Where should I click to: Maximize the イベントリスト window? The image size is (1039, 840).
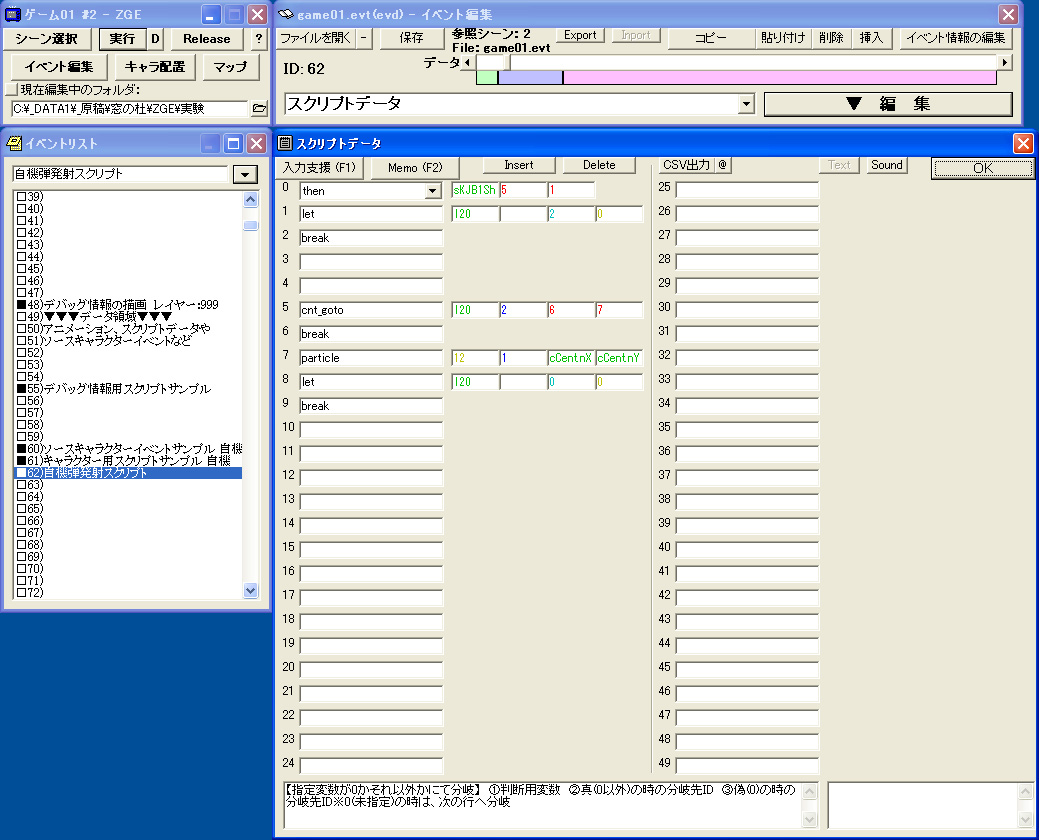coord(233,144)
